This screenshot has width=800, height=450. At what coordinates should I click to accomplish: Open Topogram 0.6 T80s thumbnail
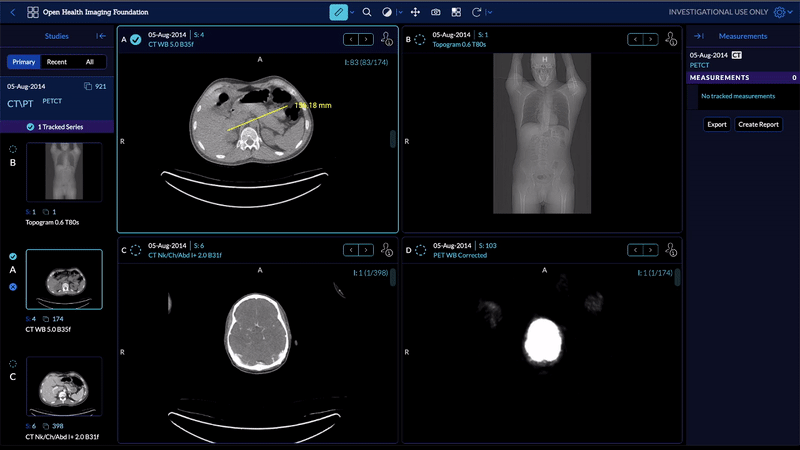(64, 172)
